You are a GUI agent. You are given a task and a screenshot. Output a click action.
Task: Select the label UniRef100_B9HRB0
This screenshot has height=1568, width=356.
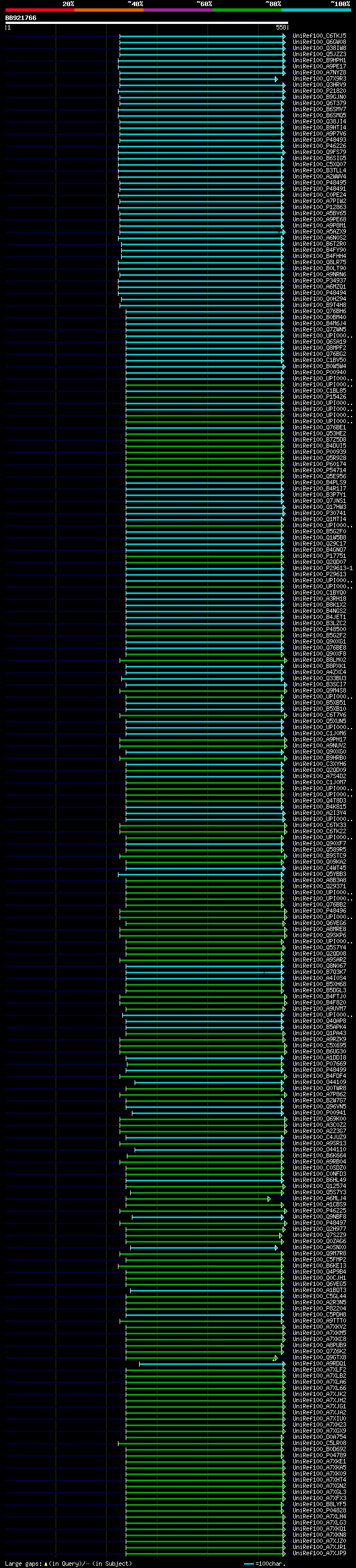coord(319,758)
